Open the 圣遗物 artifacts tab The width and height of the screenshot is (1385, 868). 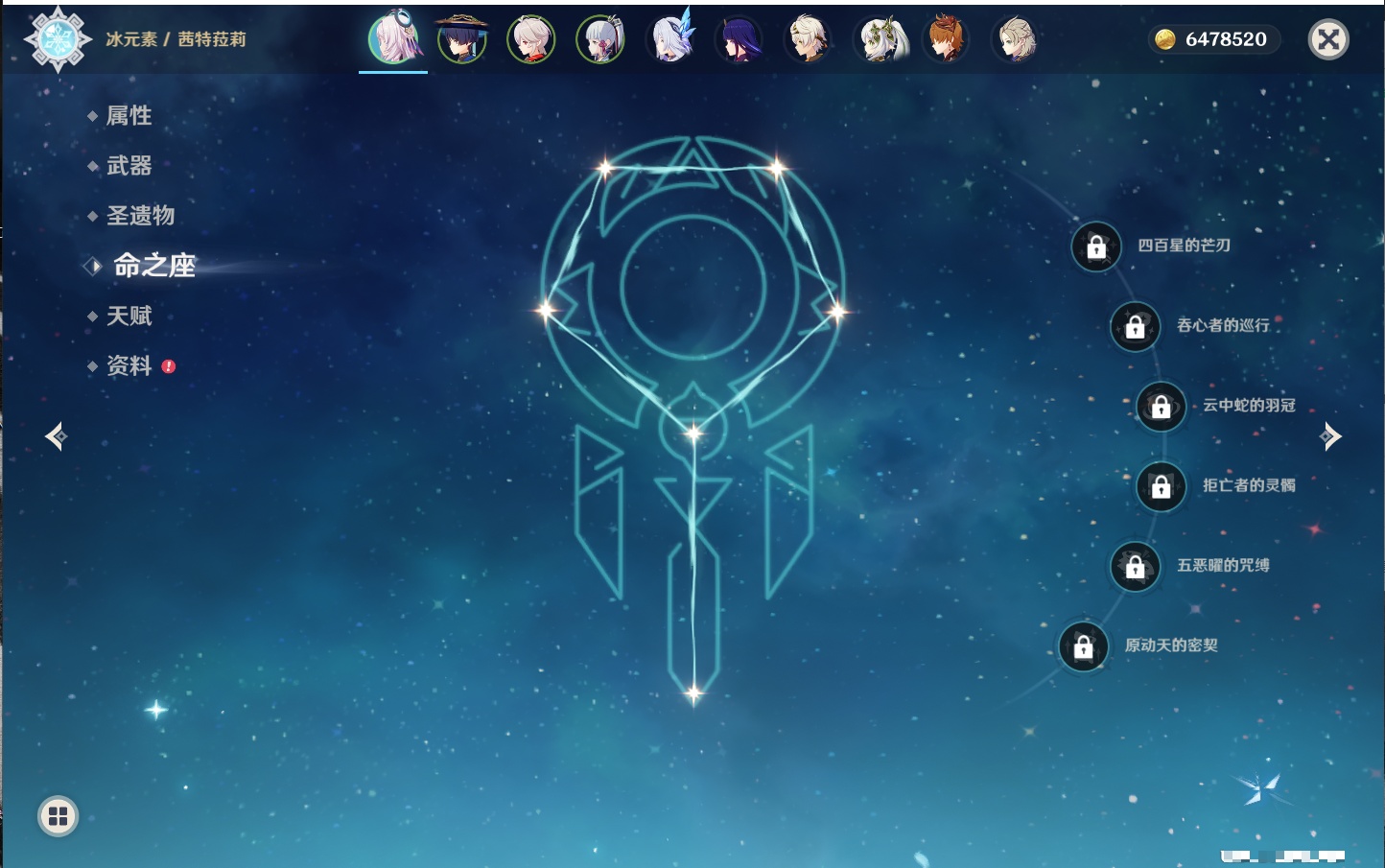pyautogui.click(x=140, y=216)
